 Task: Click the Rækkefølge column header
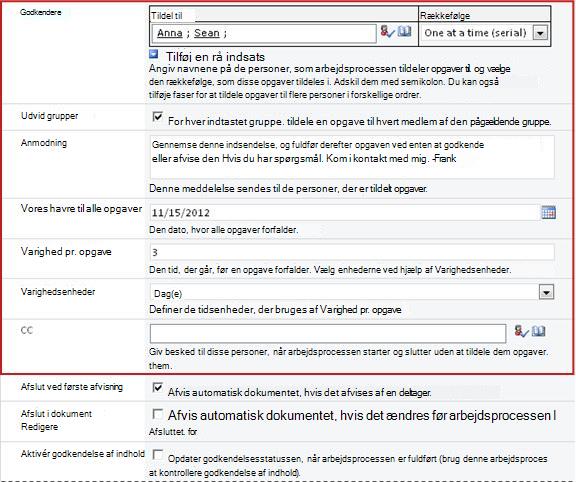[x=445, y=16]
